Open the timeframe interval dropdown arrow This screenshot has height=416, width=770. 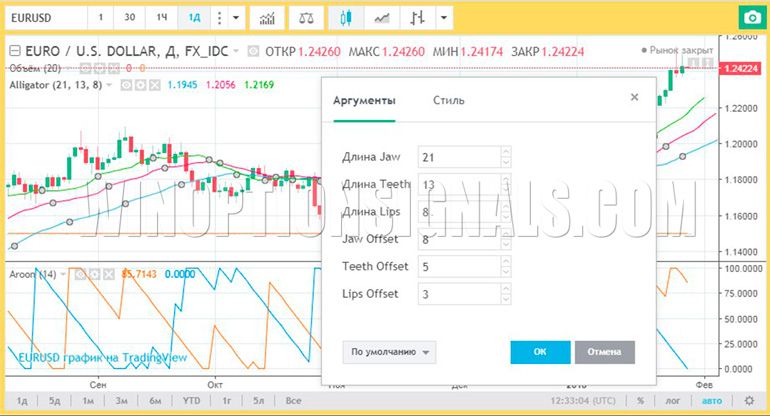[x=235, y=18]
